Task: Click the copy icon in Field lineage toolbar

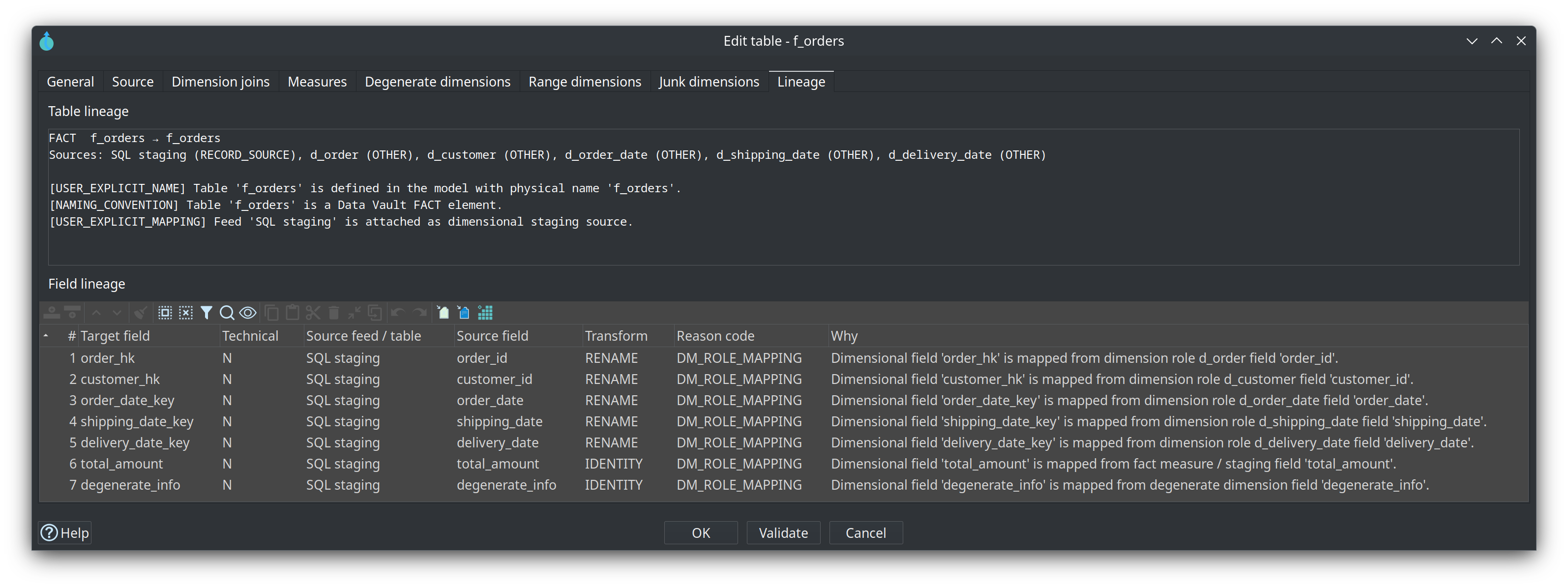Action: pos(271,313)
